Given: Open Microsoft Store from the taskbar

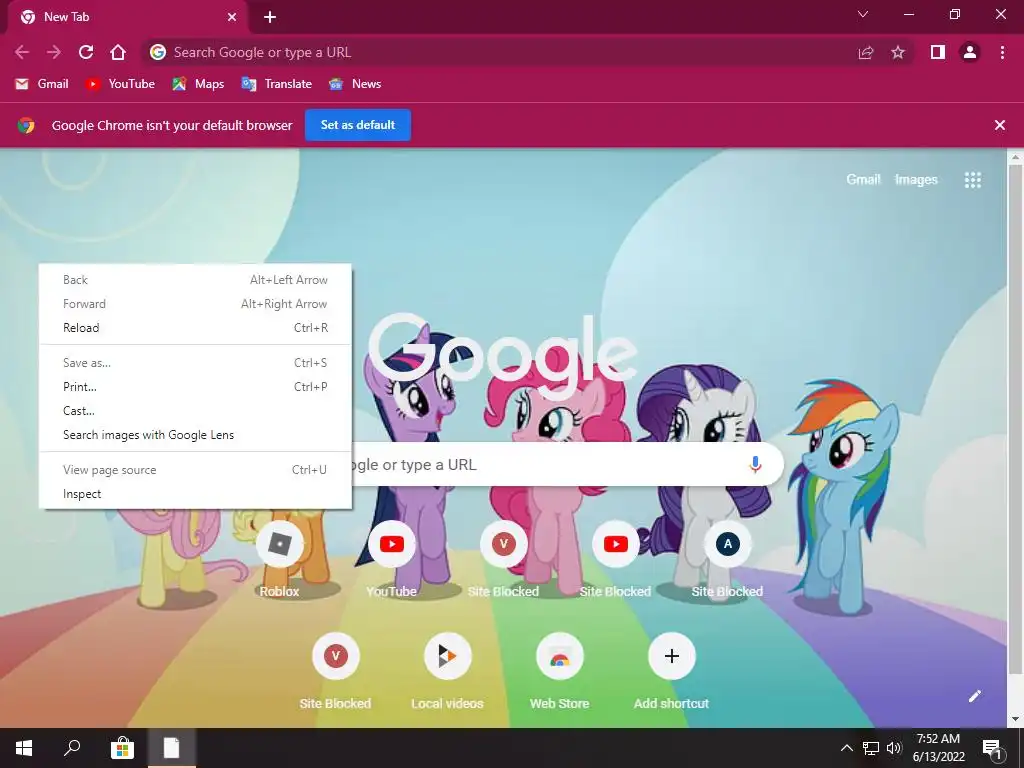Looking at the screenshot, I should (122, 748).
